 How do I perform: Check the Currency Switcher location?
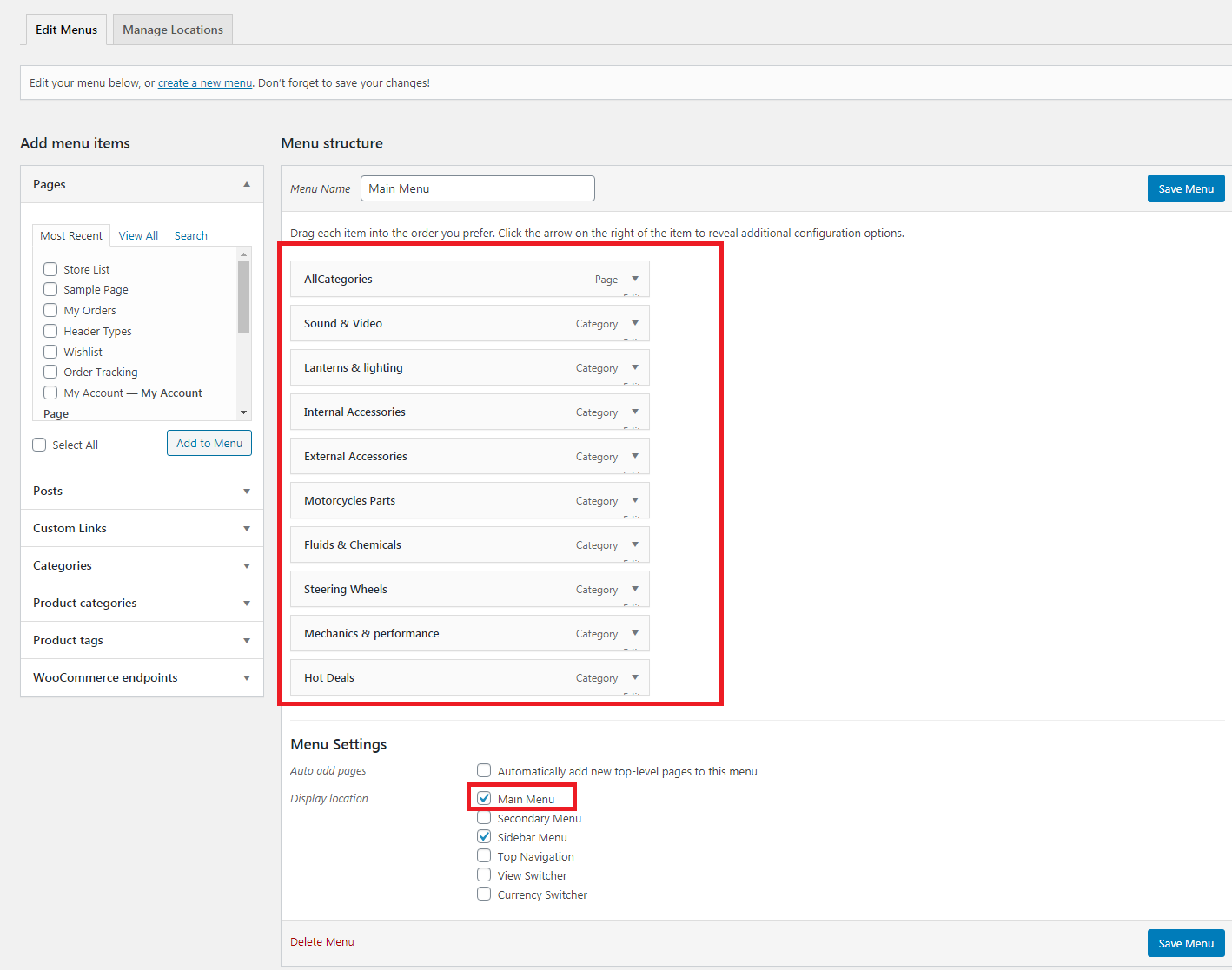[x=484, y=894]
